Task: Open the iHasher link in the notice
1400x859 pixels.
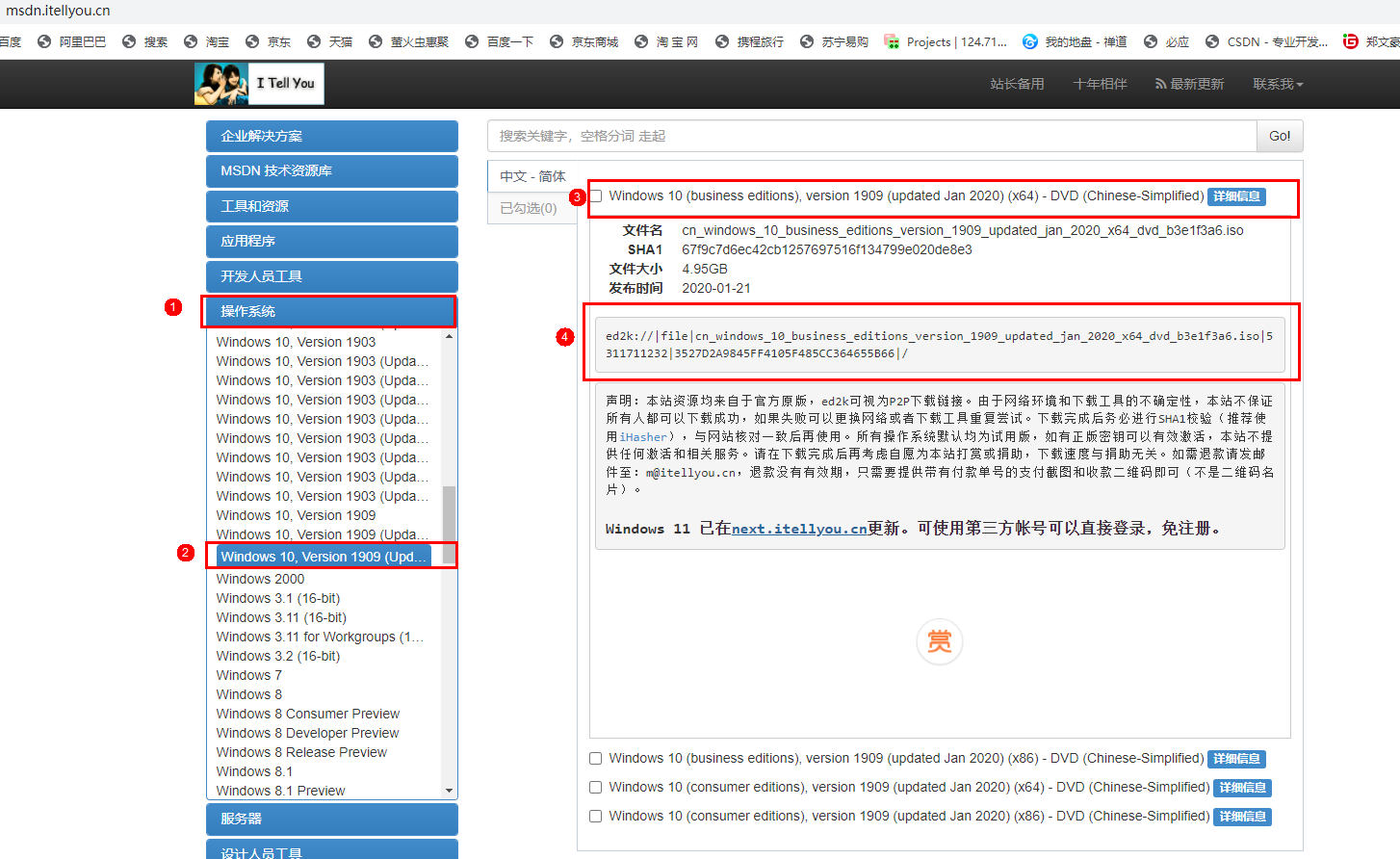Action: pyautogui.click(x=645, y=436)
